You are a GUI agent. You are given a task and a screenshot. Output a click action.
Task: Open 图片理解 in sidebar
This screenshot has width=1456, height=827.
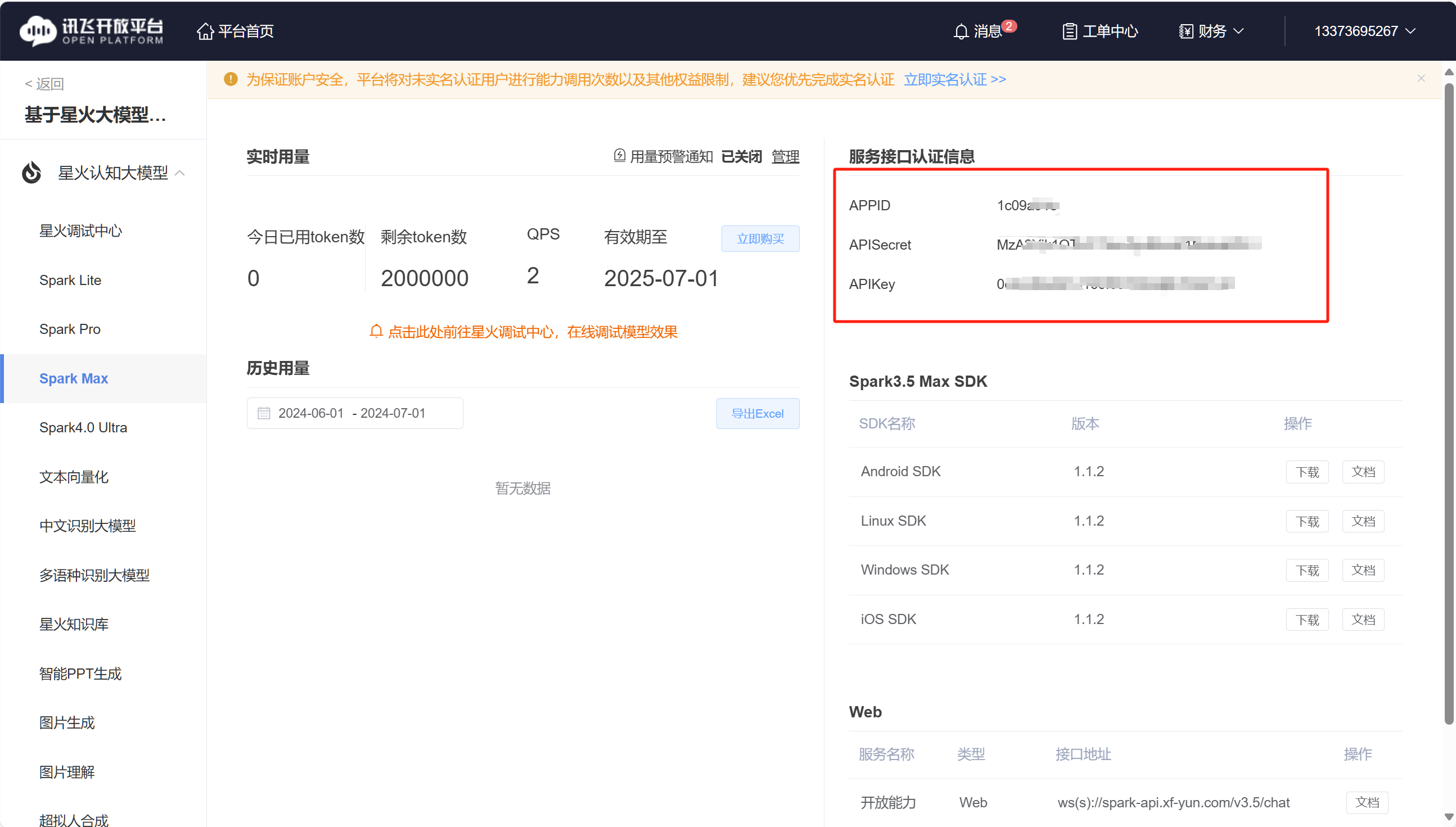coord(67,772)
